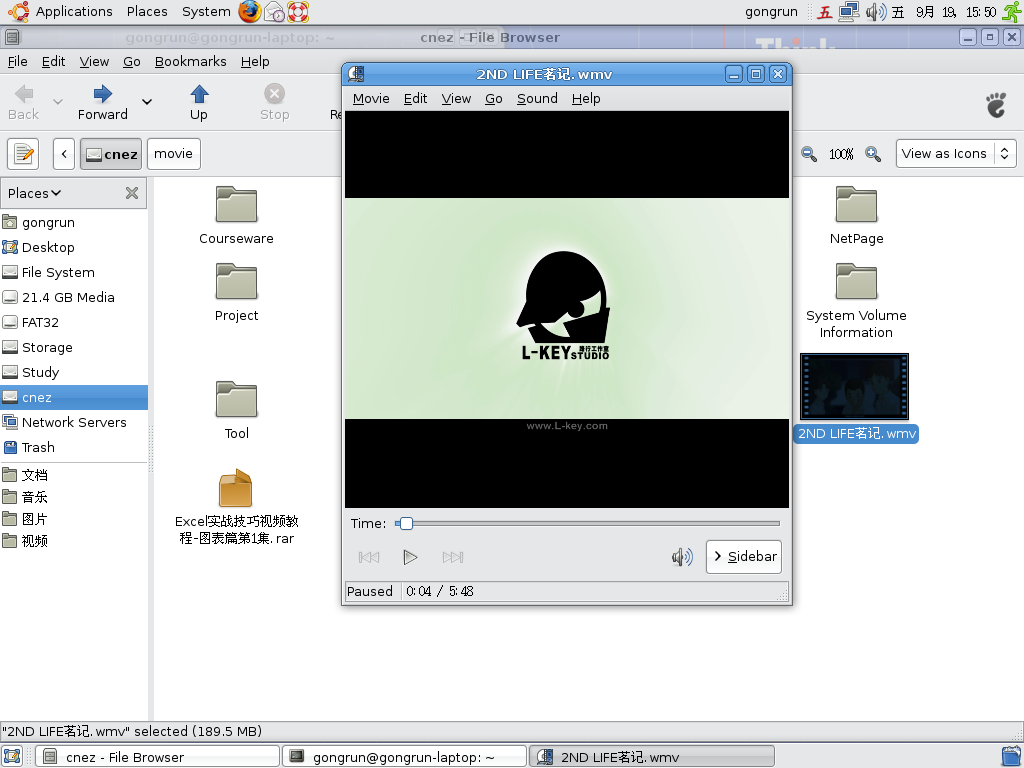This screenshot has width=1024, height=768.
Task: Open Network Servers in Places sidebar
Action: [x=74, y=423]
